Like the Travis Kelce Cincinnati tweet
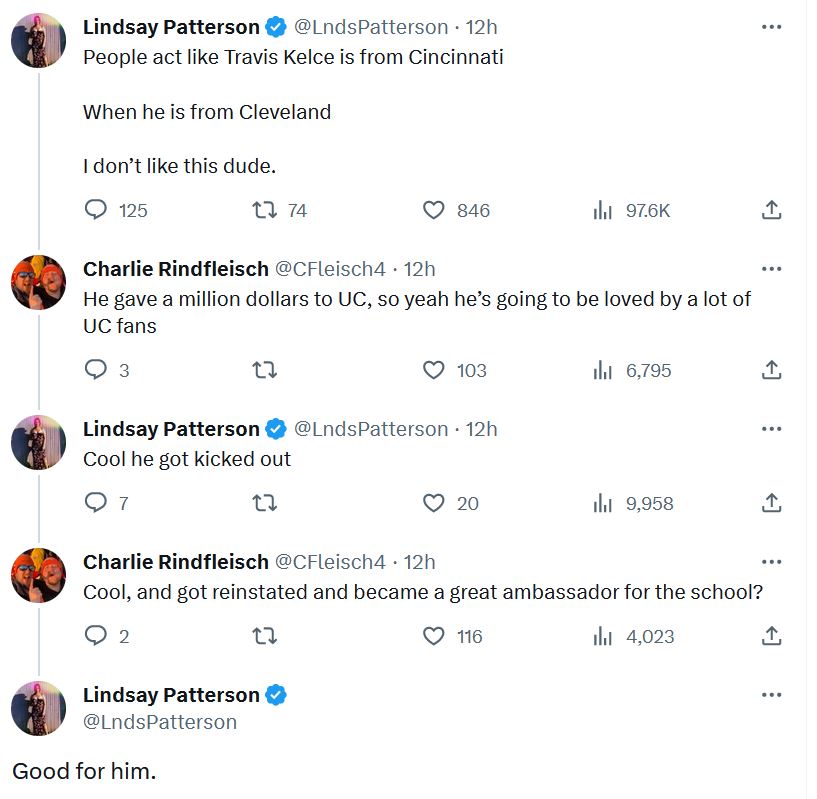The image size is (817, 799). [x=456, y=211]
